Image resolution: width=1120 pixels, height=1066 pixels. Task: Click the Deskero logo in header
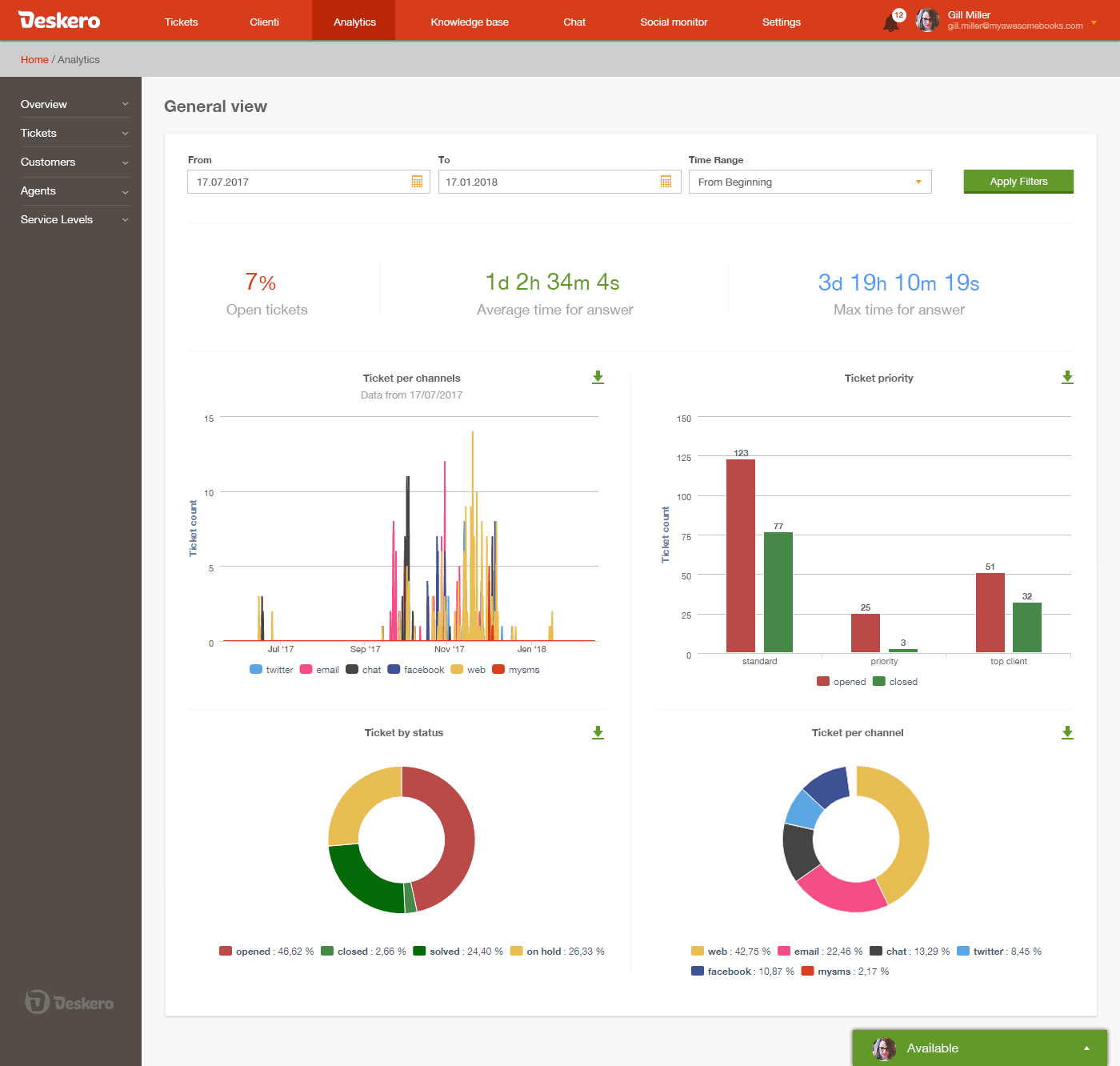(x=59, y=21)
